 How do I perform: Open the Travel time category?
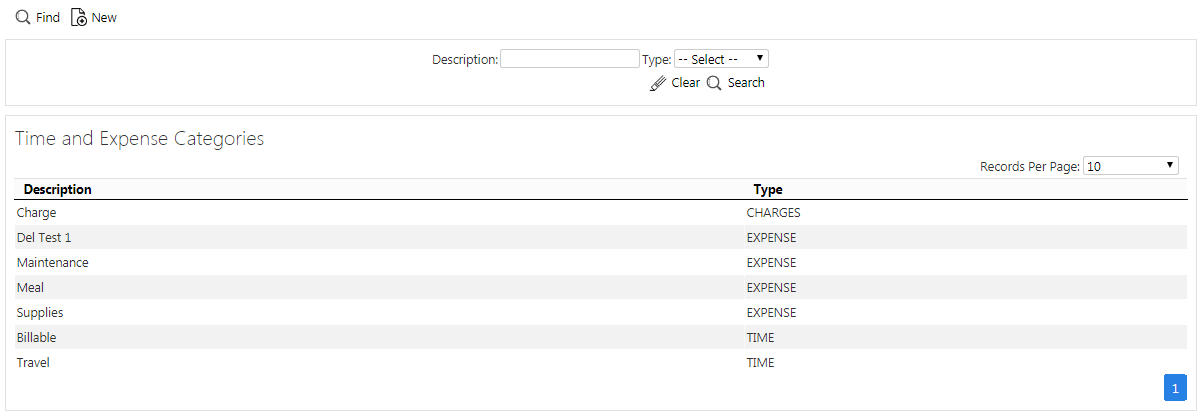pyautogui.click(x=601, y=363)
